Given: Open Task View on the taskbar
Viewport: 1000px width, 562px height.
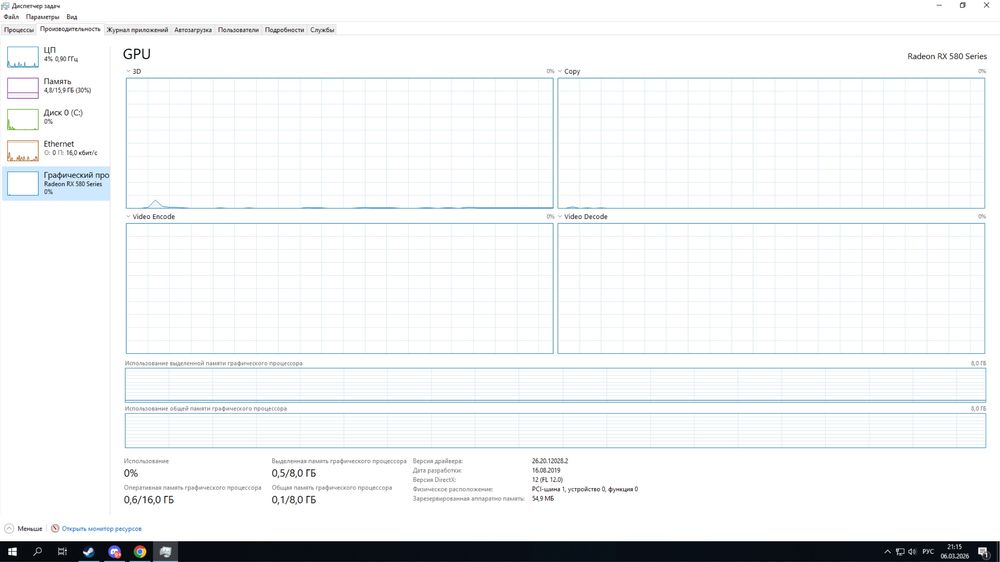Looking at the screenshot, I should pos(62,552).
